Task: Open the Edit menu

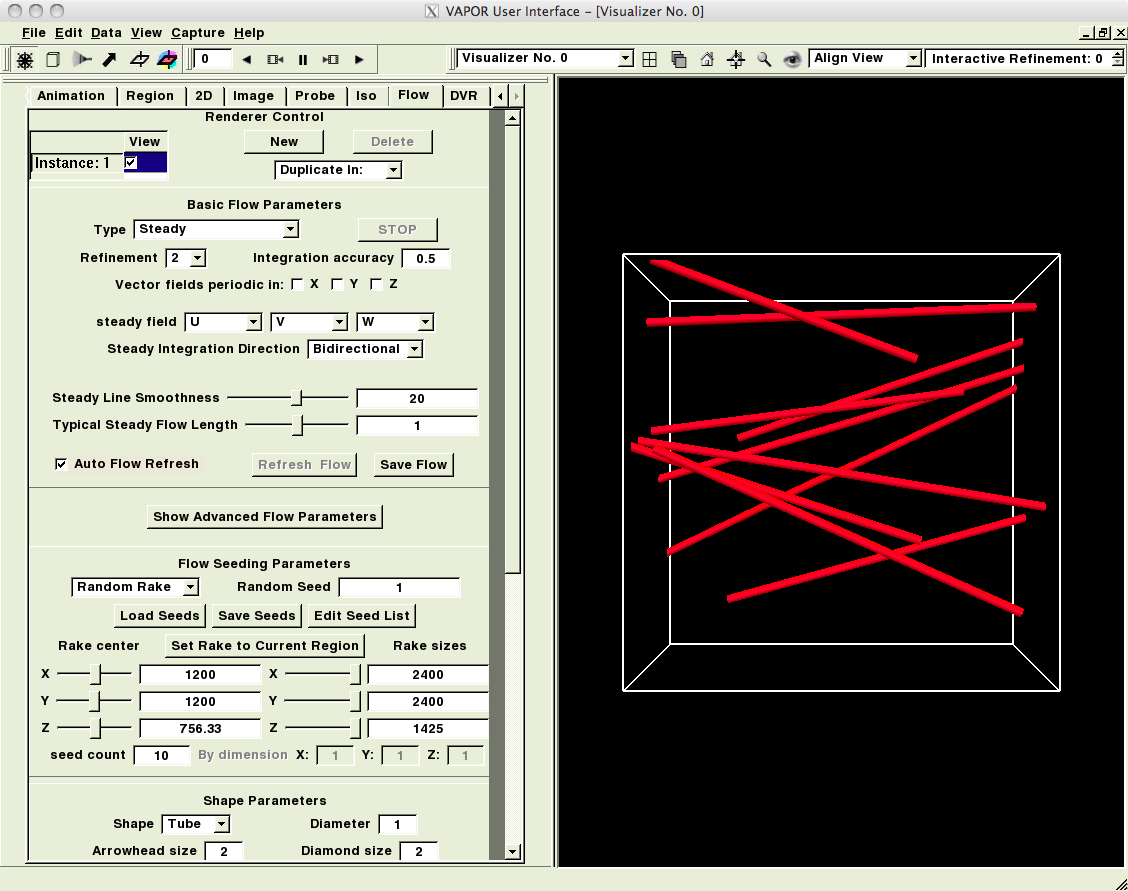Action: (68, 33)
